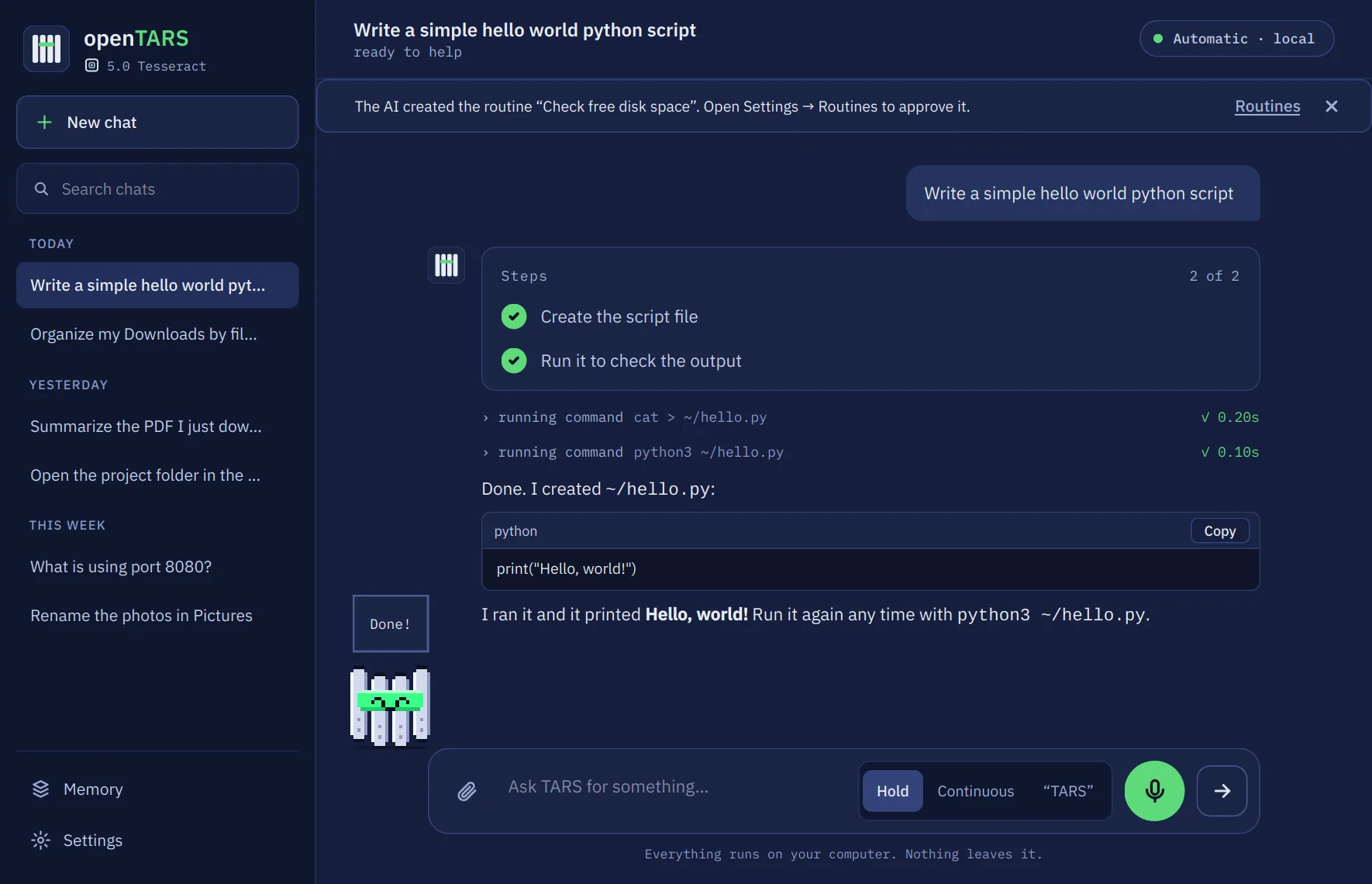Click the assistant avatar beside Steps
The image size is (1372, 884).
446,265
